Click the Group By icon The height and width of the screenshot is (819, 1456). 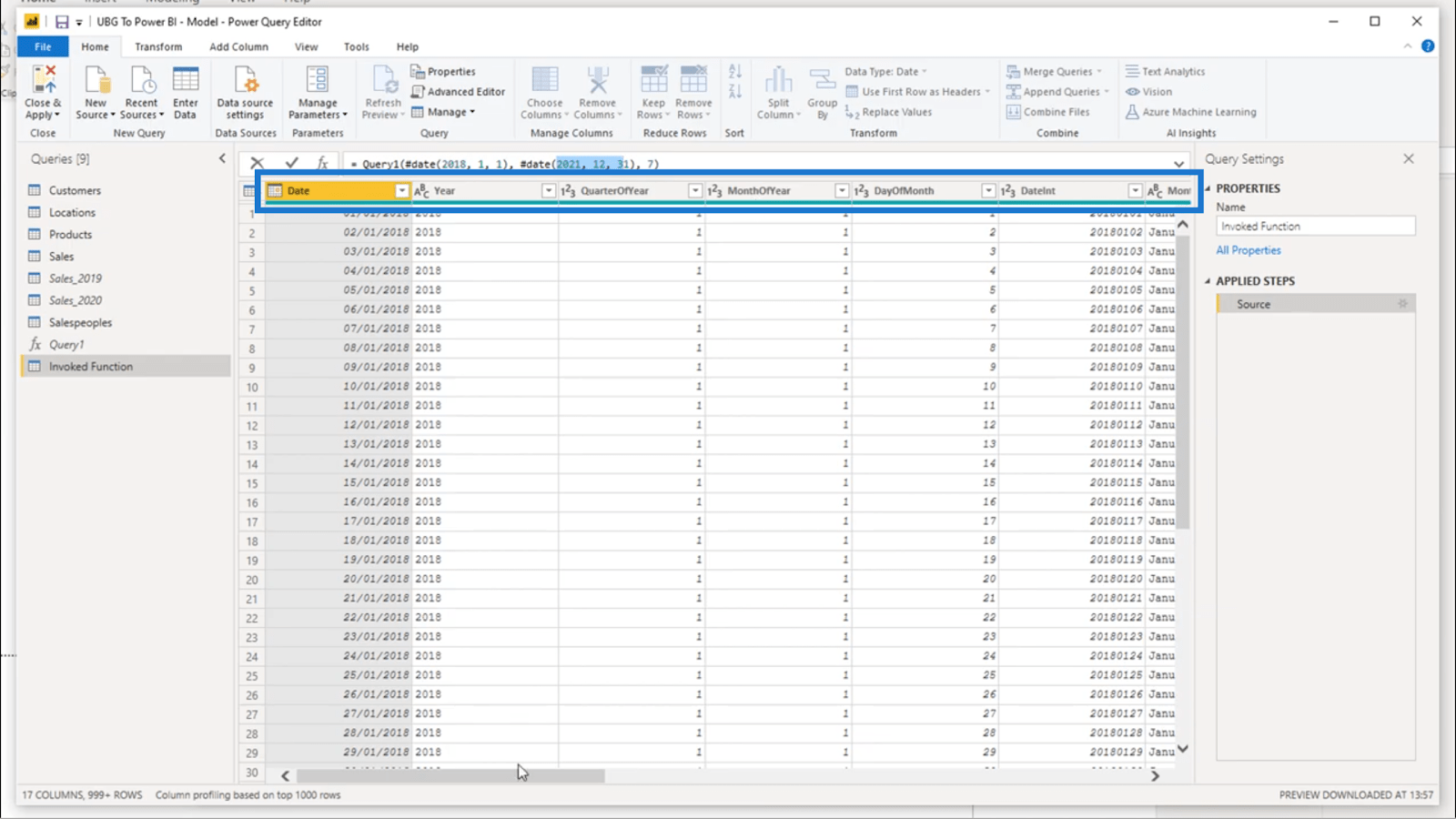click(x=822, y=80)
